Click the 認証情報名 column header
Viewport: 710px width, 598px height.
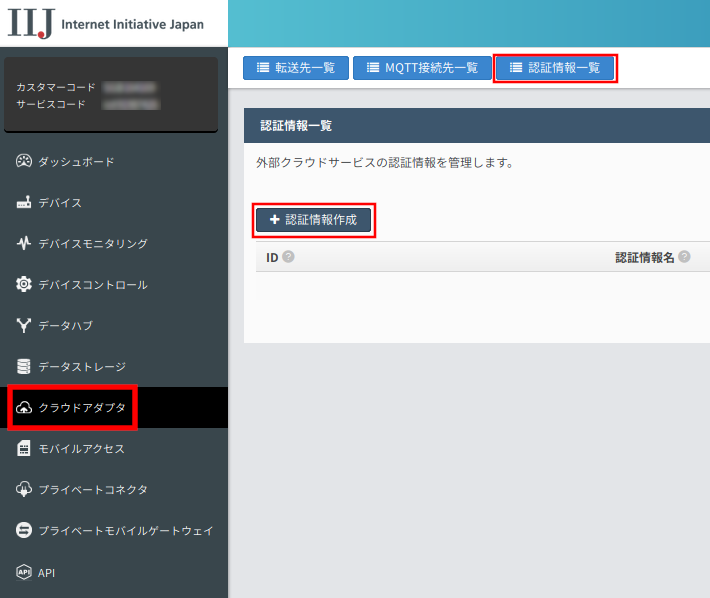point(645,258)
